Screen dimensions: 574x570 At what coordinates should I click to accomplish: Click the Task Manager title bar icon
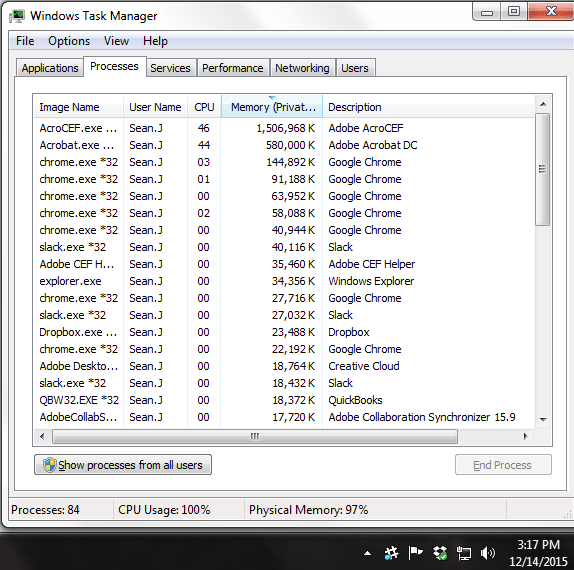click(17, 16)
